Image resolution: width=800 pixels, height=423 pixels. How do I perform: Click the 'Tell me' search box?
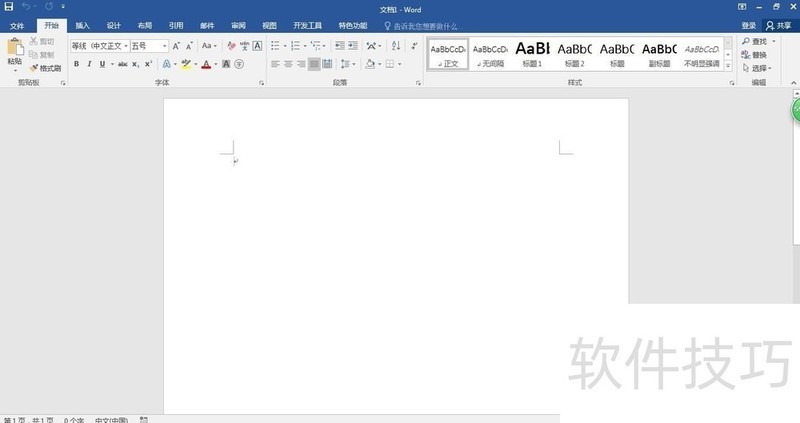point(423,26)
